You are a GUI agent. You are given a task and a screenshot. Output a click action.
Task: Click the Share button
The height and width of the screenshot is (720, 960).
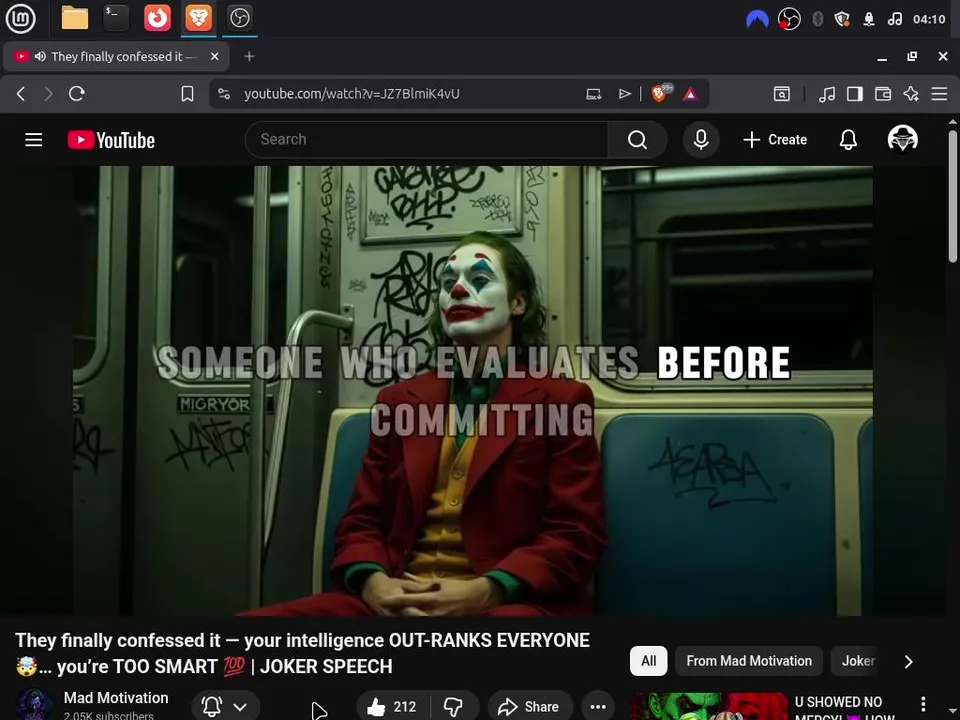click(x=530, y=707)
